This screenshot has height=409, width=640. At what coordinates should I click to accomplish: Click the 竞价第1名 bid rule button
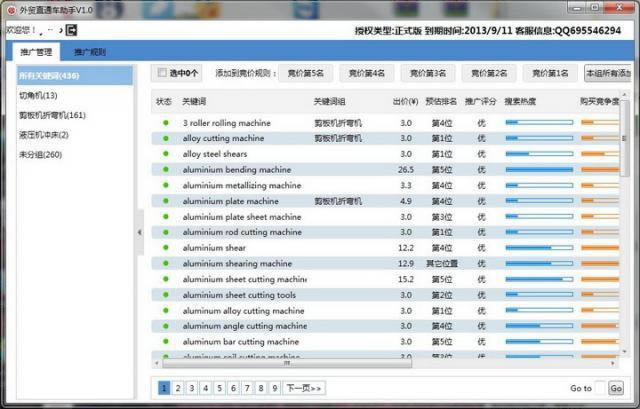point(550,73)
